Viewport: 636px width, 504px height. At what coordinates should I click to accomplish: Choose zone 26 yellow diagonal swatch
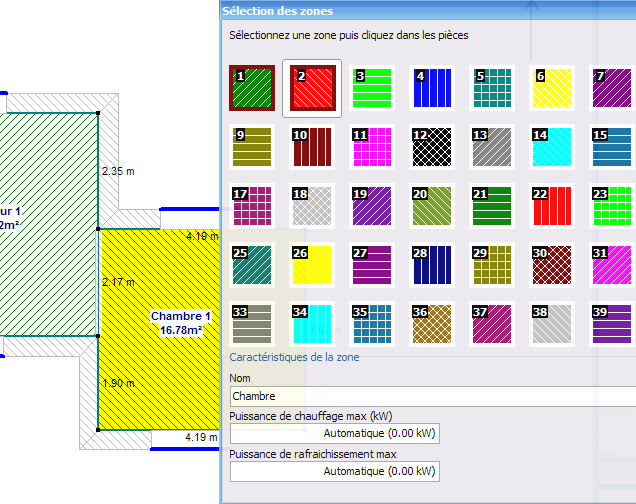[x=312, y=265]
